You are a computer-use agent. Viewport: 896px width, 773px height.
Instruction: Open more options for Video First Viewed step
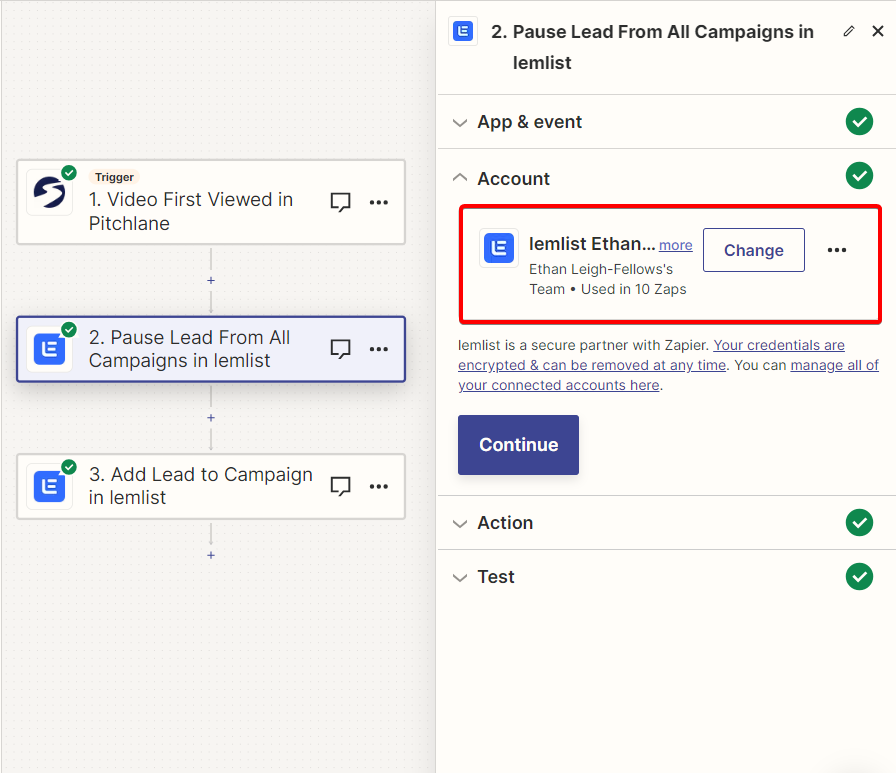378,202
